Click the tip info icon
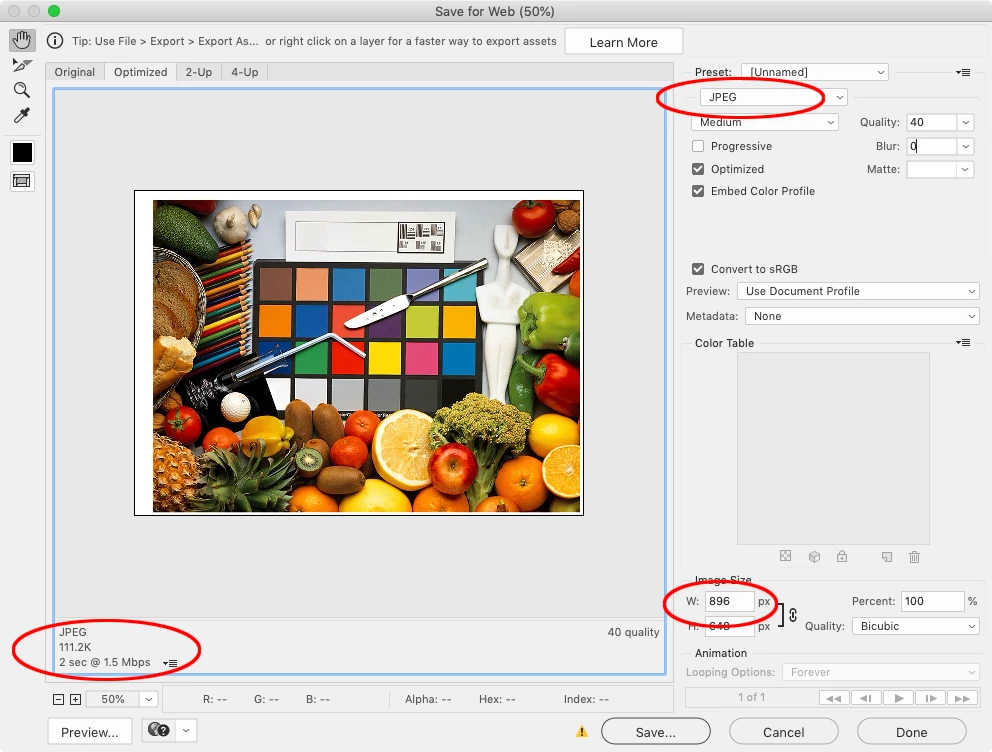The image size is (992, 752). (55, 41)
